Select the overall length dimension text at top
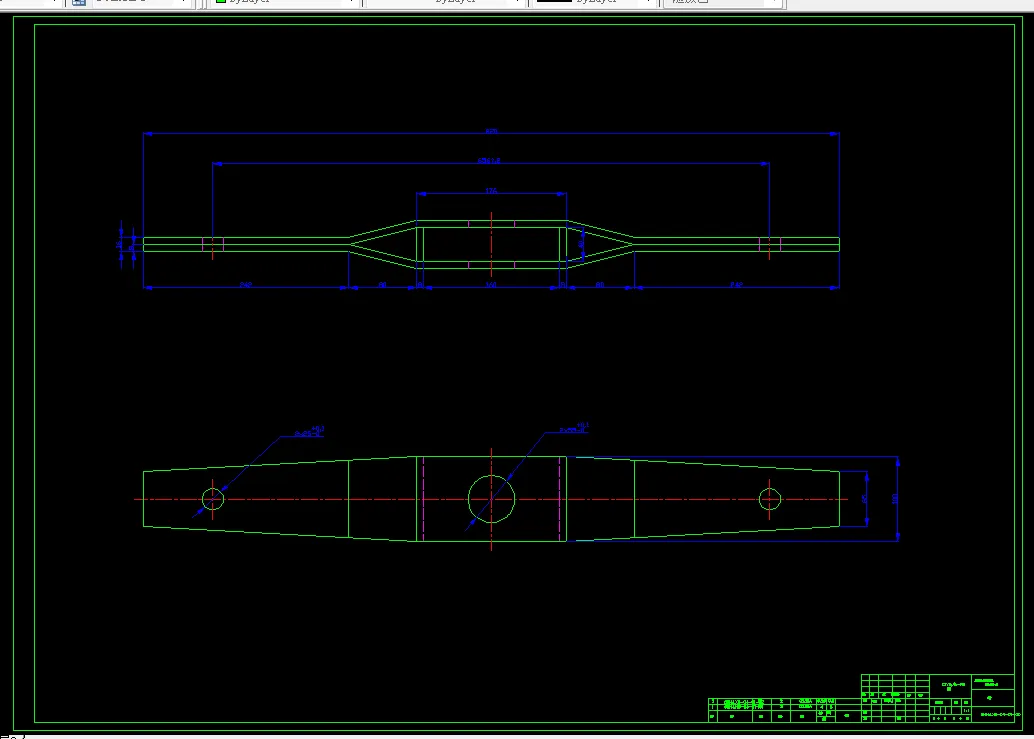Screen dimensions: 1034x739 point(491,131)
